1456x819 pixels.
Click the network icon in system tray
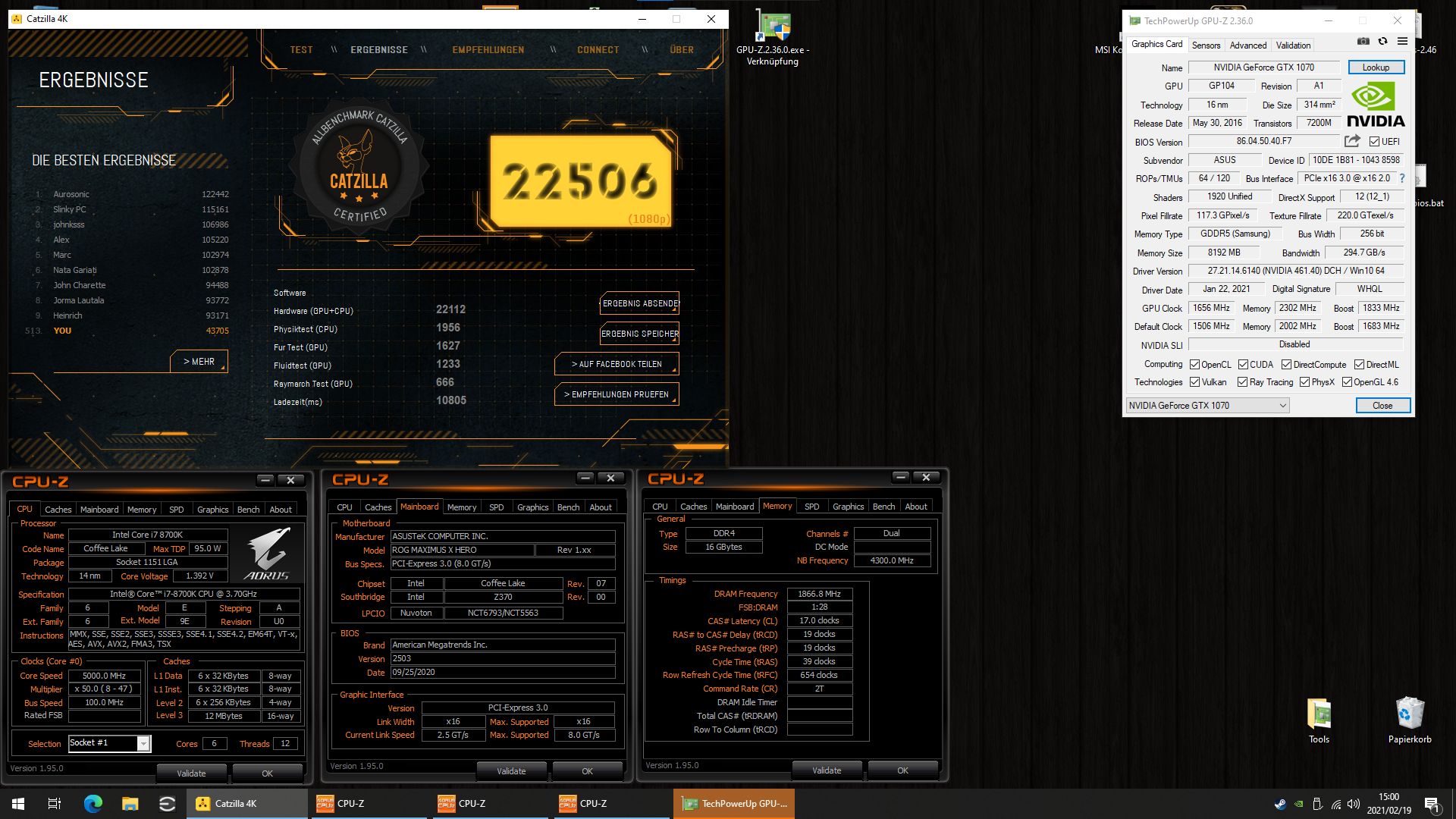click(1335, 804)
